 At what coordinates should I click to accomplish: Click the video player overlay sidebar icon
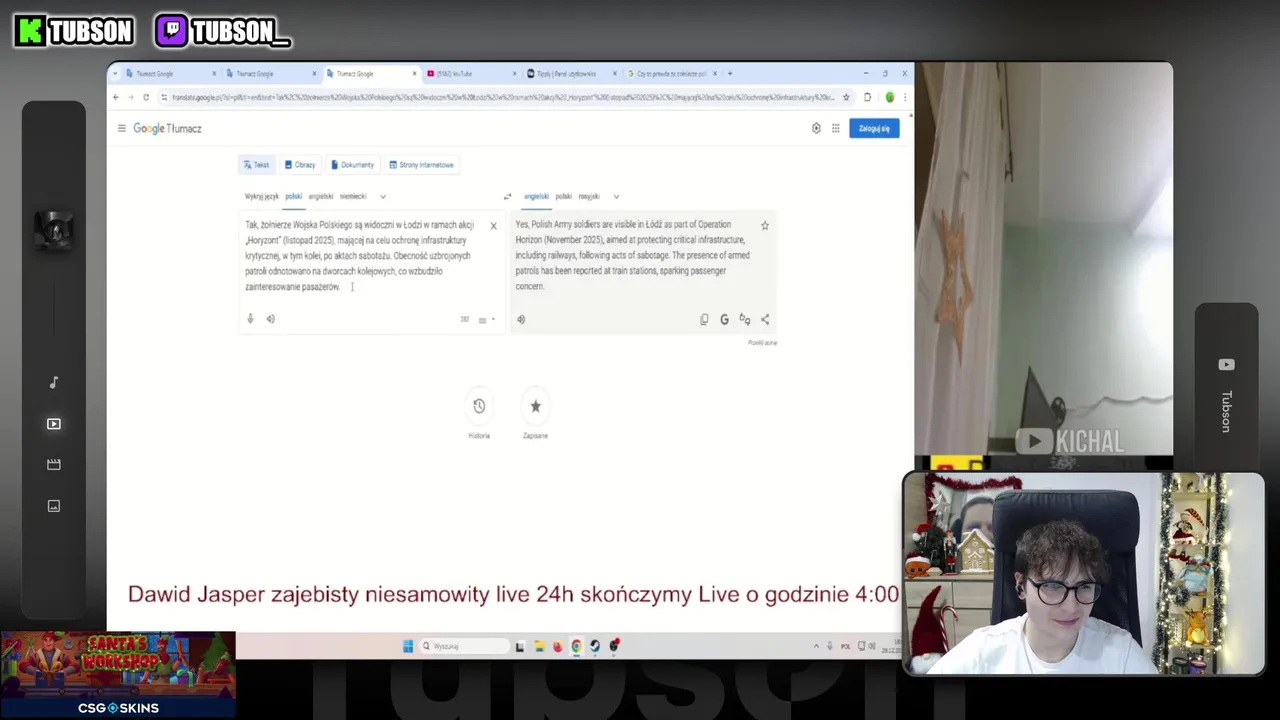(x=54, y=424)
